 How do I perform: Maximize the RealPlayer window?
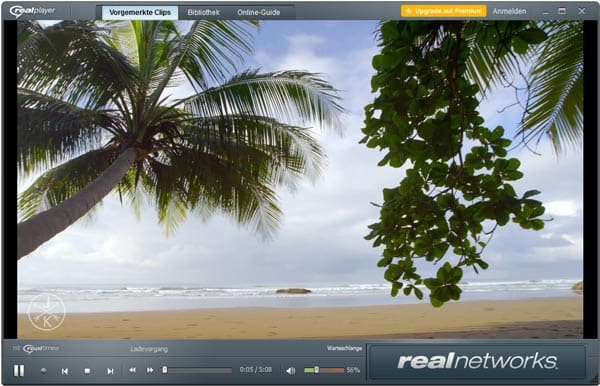click(x=562, y=11)
